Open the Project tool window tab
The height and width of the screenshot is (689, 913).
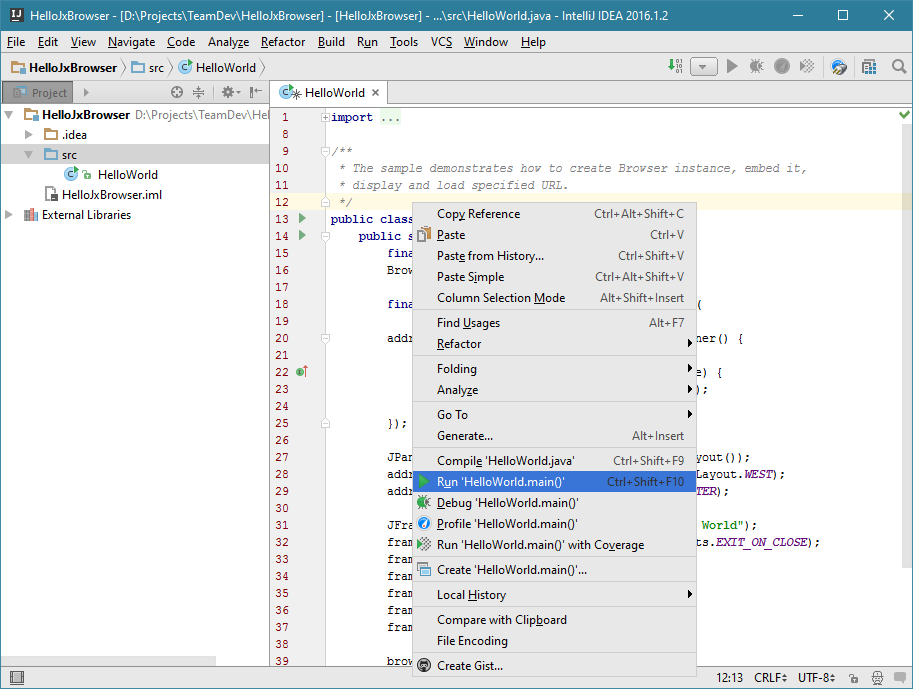click(x=38, y=93)
